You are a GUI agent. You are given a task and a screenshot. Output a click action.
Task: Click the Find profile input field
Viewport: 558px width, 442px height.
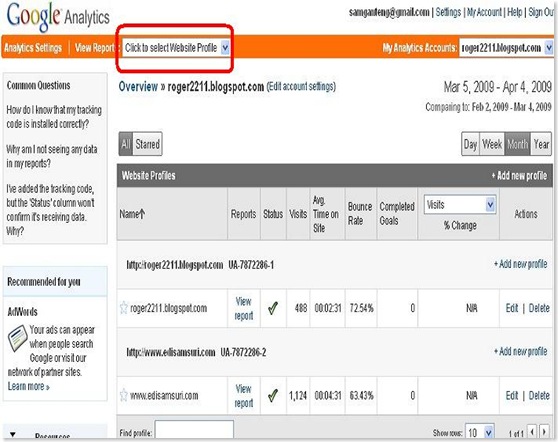click(194, 431)
